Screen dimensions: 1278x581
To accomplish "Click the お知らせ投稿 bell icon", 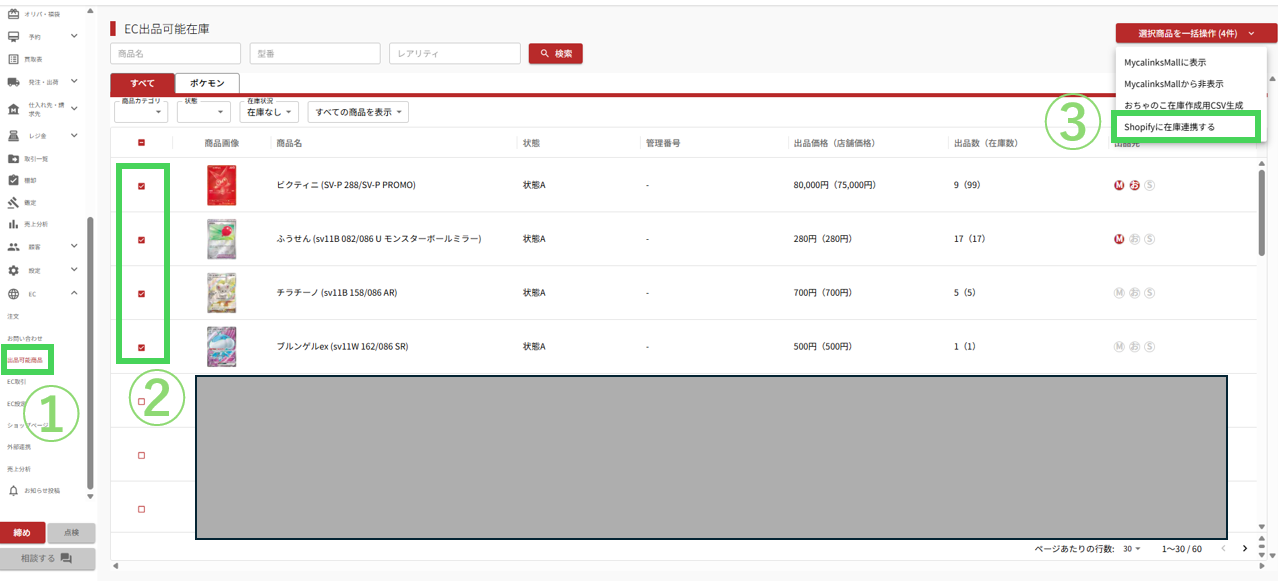I will [x=14, y=491].
